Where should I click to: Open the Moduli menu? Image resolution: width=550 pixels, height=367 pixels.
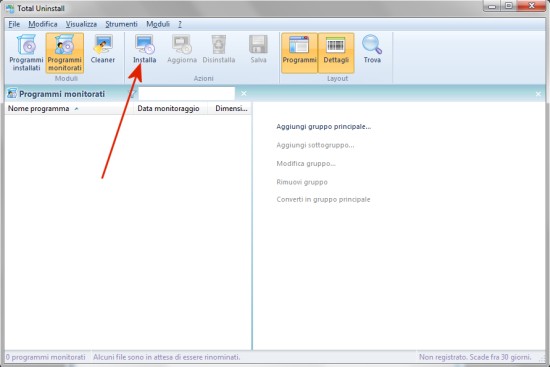pyautogui.click(x=158, y=24)
